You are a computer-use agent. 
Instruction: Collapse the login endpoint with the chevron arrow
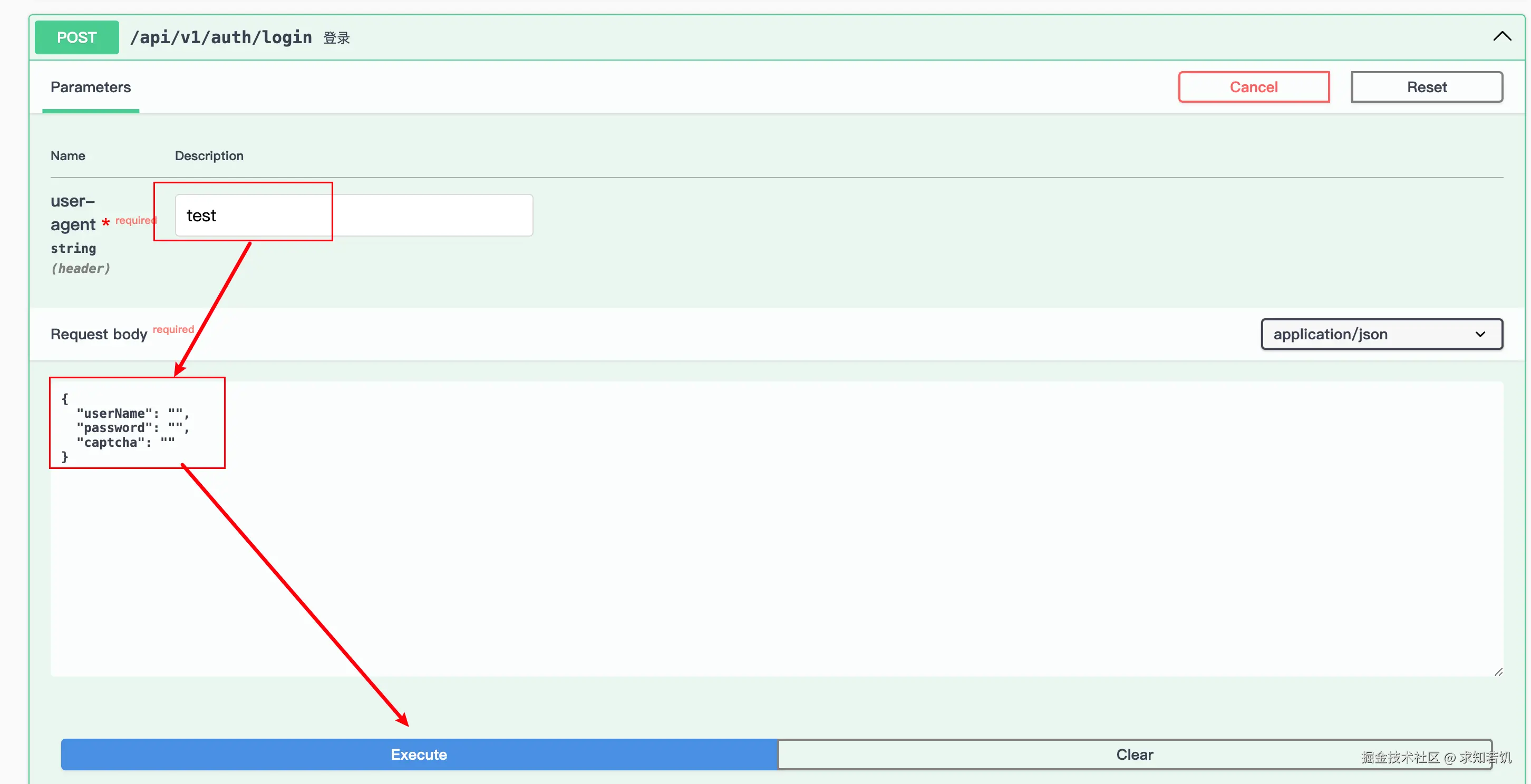coord(1502,37)
